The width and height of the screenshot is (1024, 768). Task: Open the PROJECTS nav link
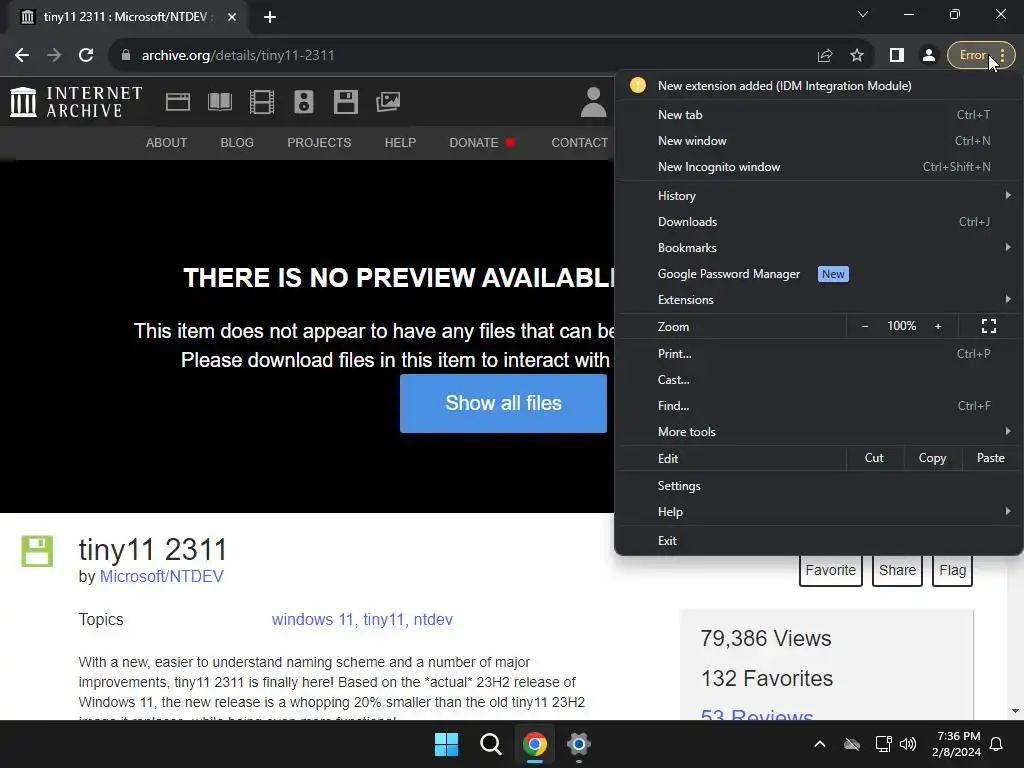point(319,142)
